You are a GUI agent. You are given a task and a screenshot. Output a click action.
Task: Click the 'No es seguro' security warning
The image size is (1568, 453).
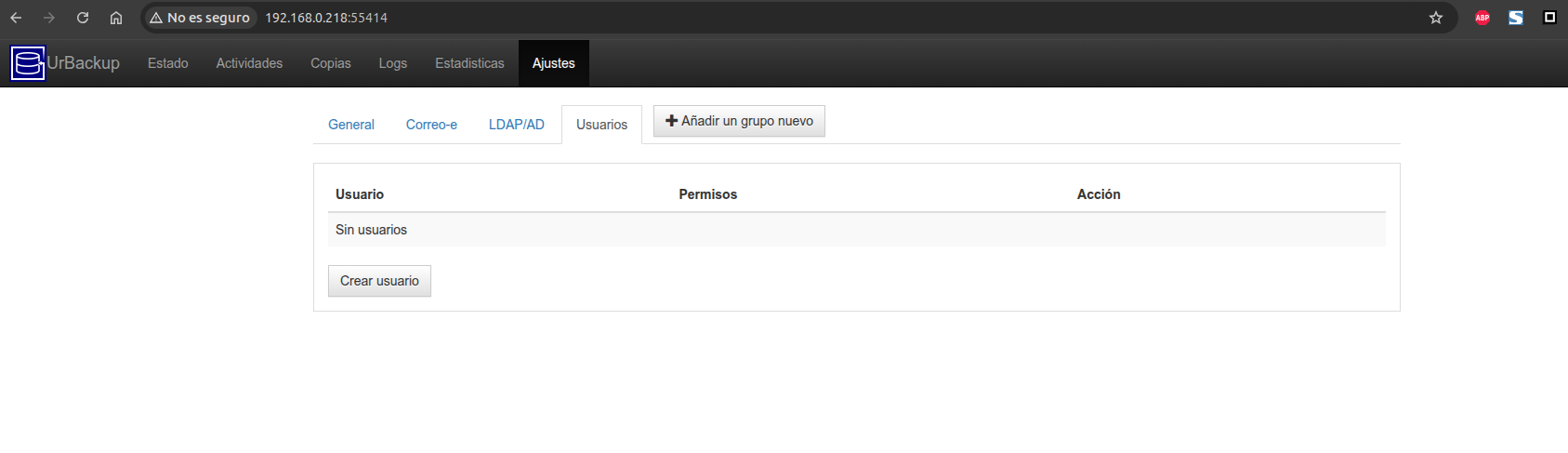pyautogui.click(x=200, y=18)
